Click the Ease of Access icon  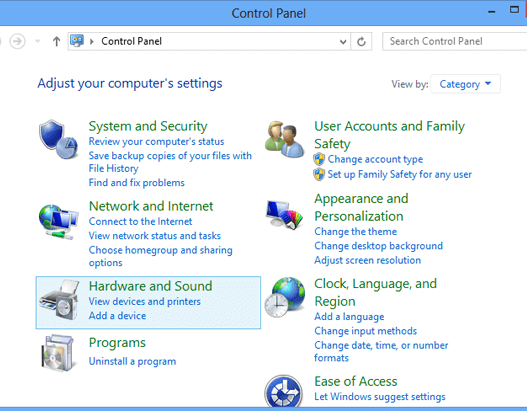pos(284,392)
